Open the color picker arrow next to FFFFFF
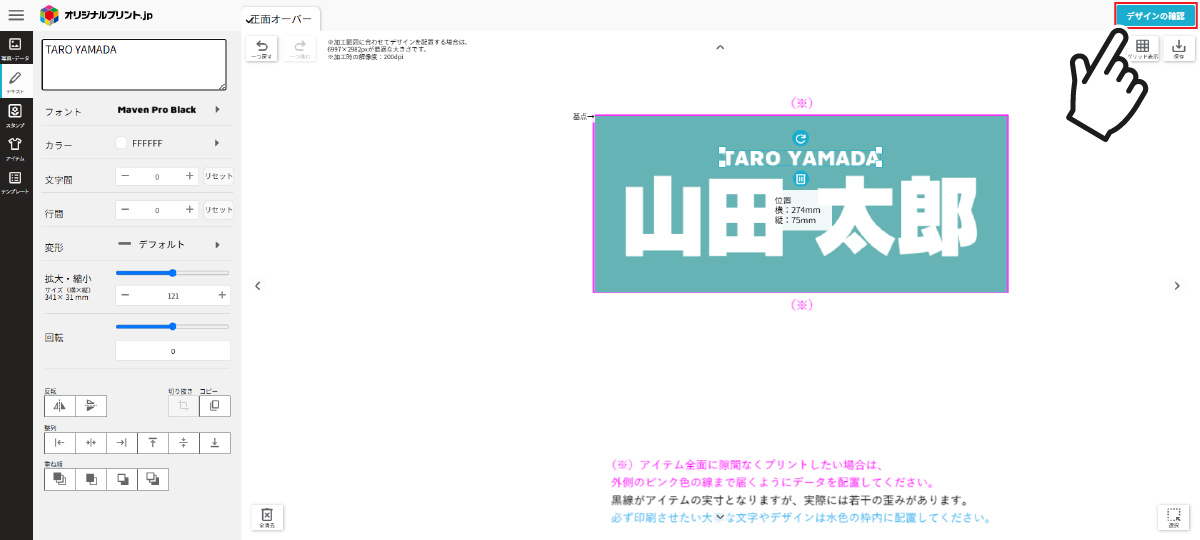This screenshot has height=540, width=1200. tap(217, 144)
